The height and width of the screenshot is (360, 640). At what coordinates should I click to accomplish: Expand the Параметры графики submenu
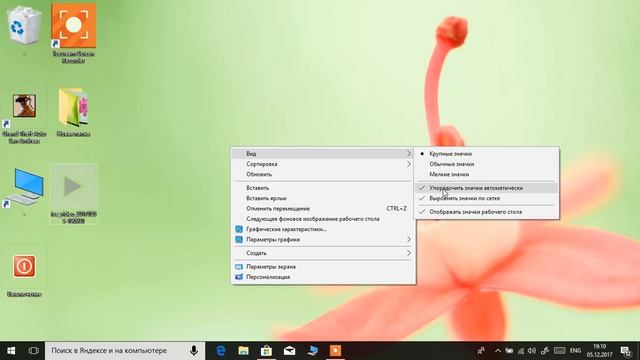click(x=323, y=240)
